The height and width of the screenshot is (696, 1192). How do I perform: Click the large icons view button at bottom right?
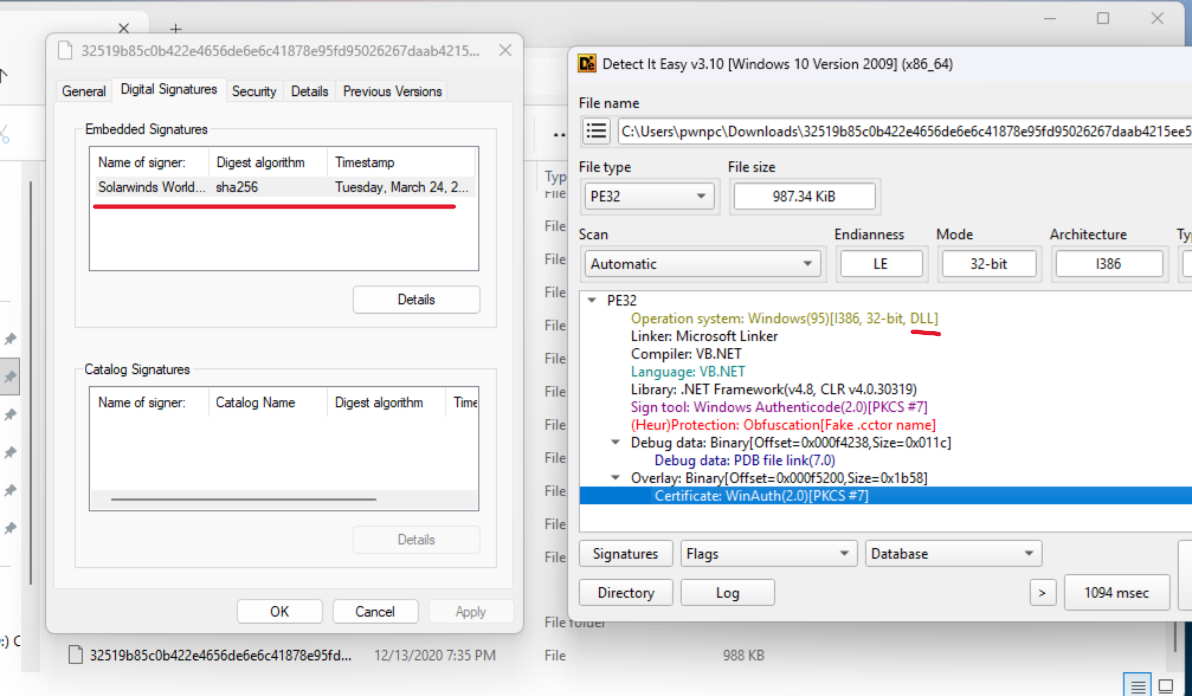[1166, 686]
